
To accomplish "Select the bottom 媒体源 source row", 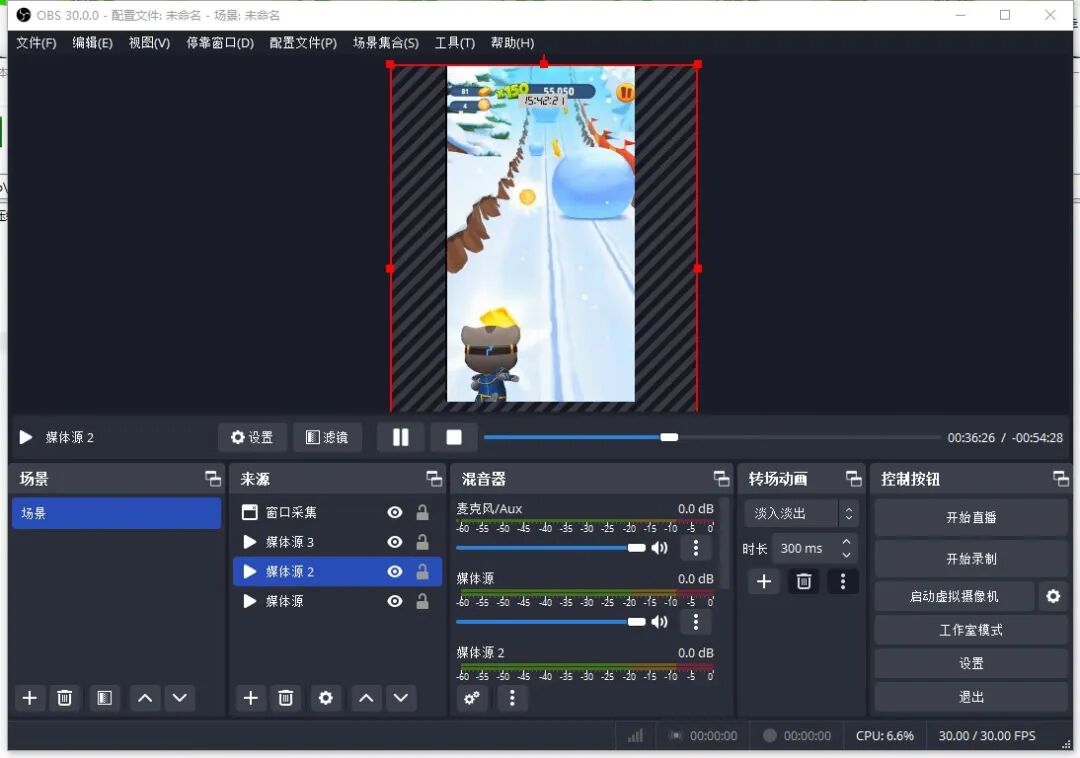I will click(338, 601).
